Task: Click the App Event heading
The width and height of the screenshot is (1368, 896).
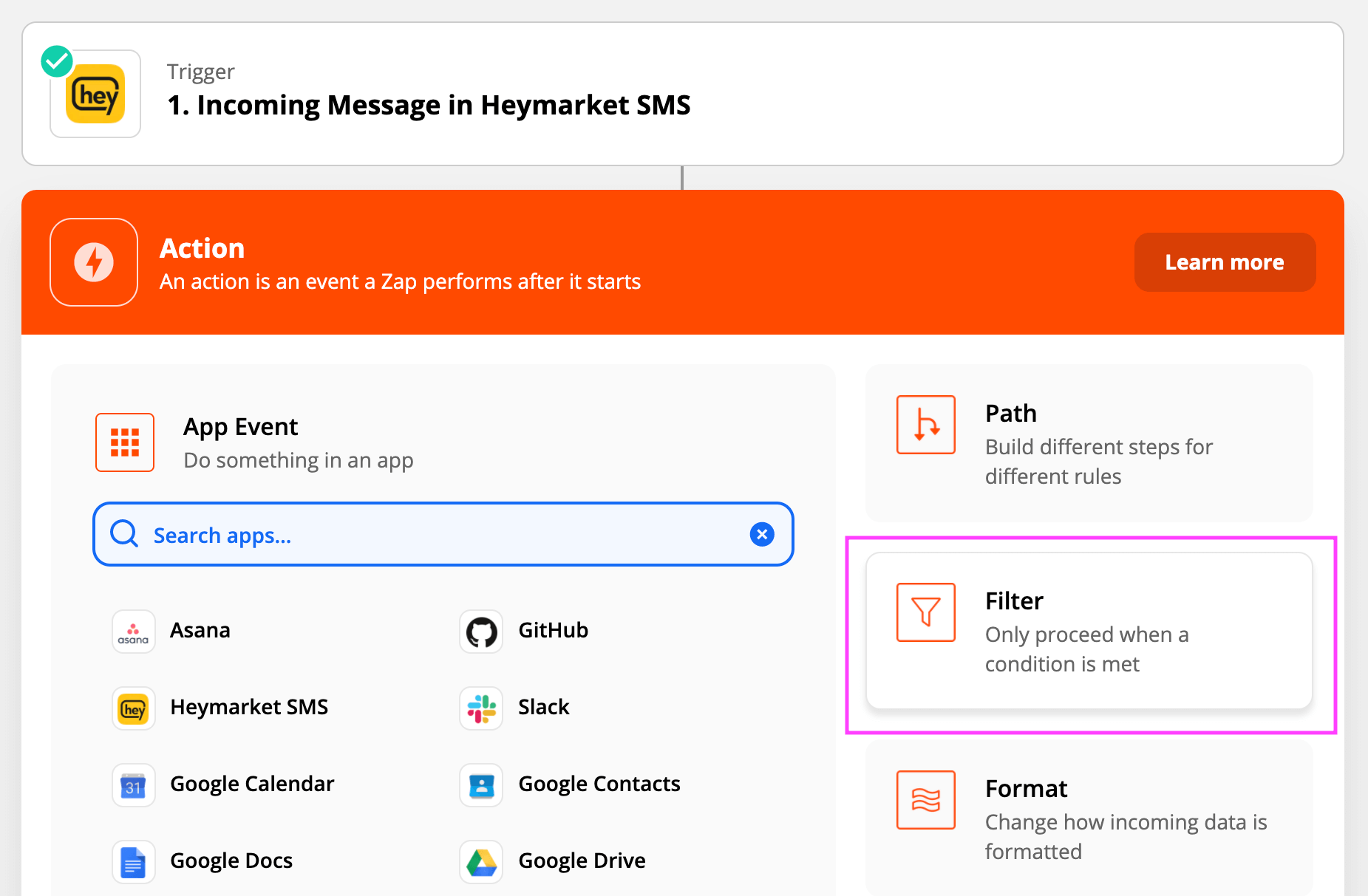Action: tap(241, 427)
